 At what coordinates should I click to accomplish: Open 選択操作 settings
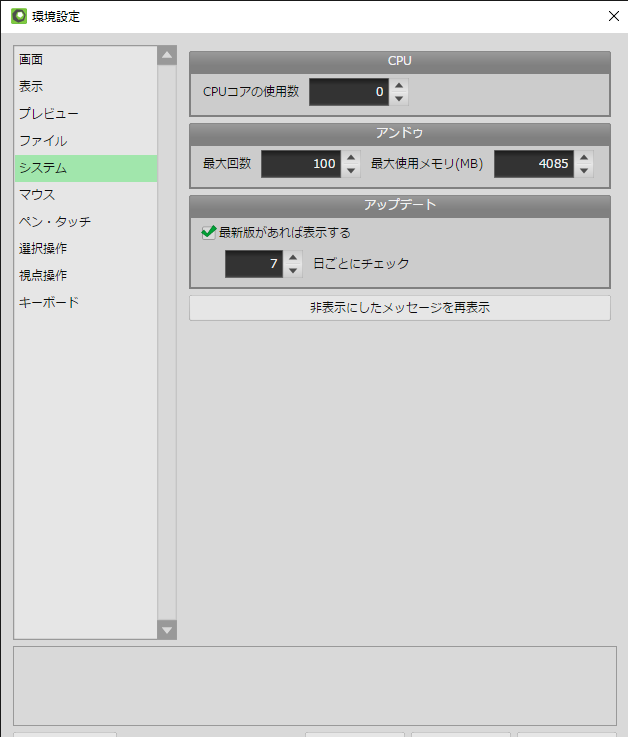(86, 249)
